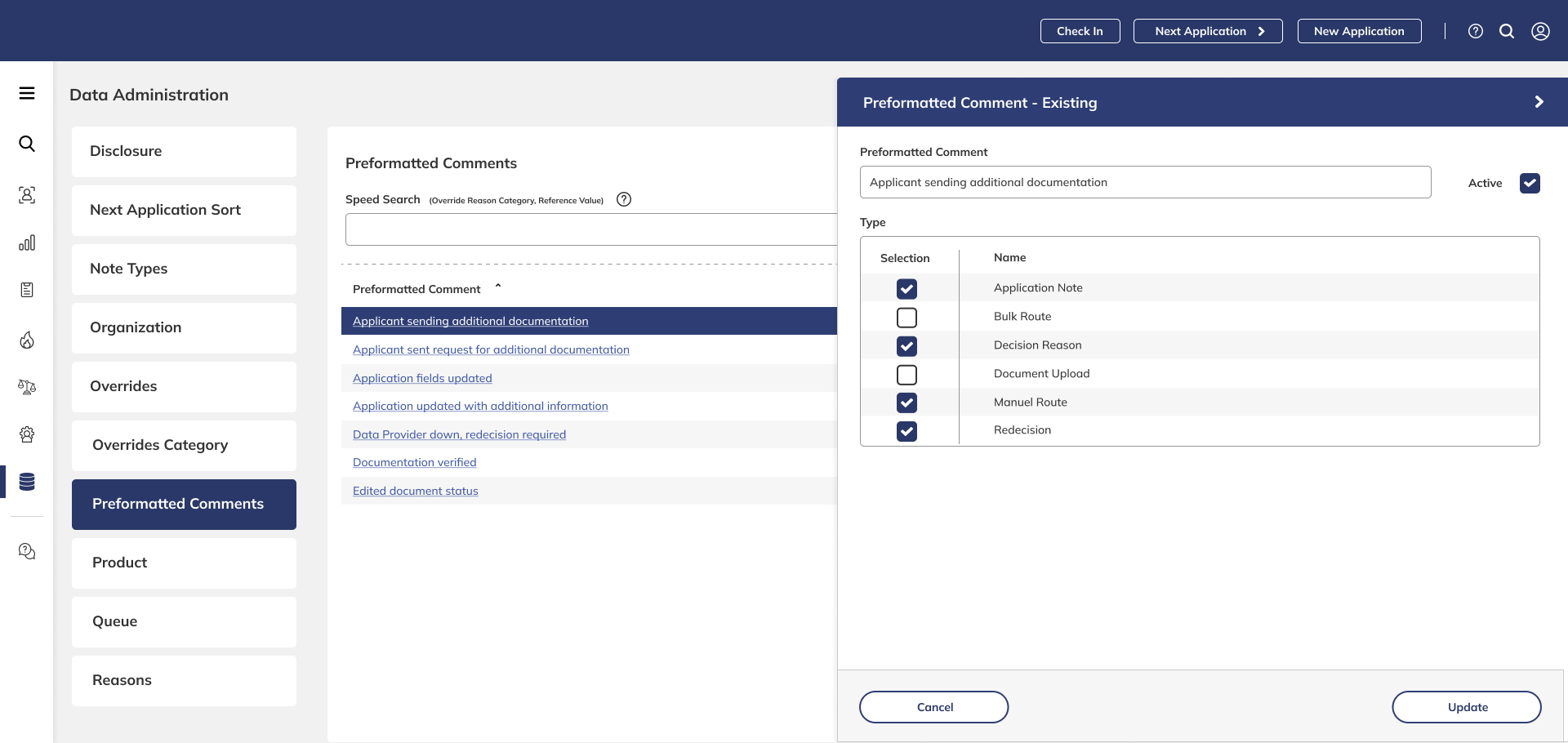Open the bar chart reports icon

(27, 242)
